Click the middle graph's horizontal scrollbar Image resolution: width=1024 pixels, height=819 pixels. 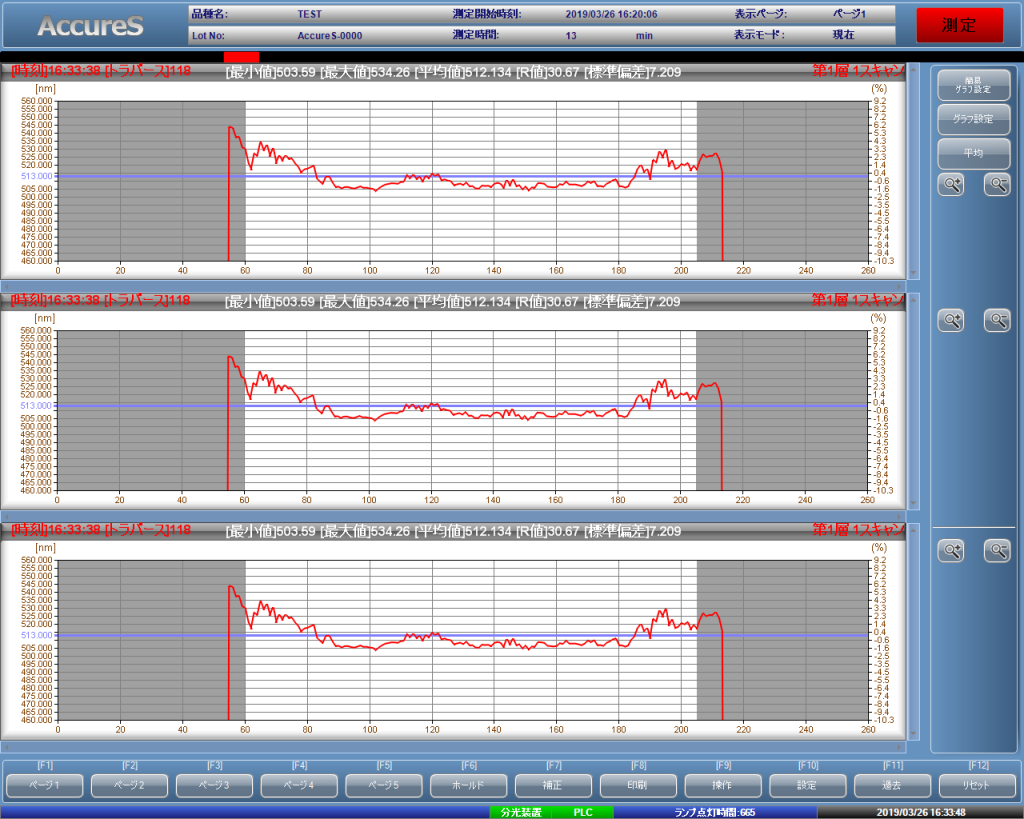click(x=453, y=516)
